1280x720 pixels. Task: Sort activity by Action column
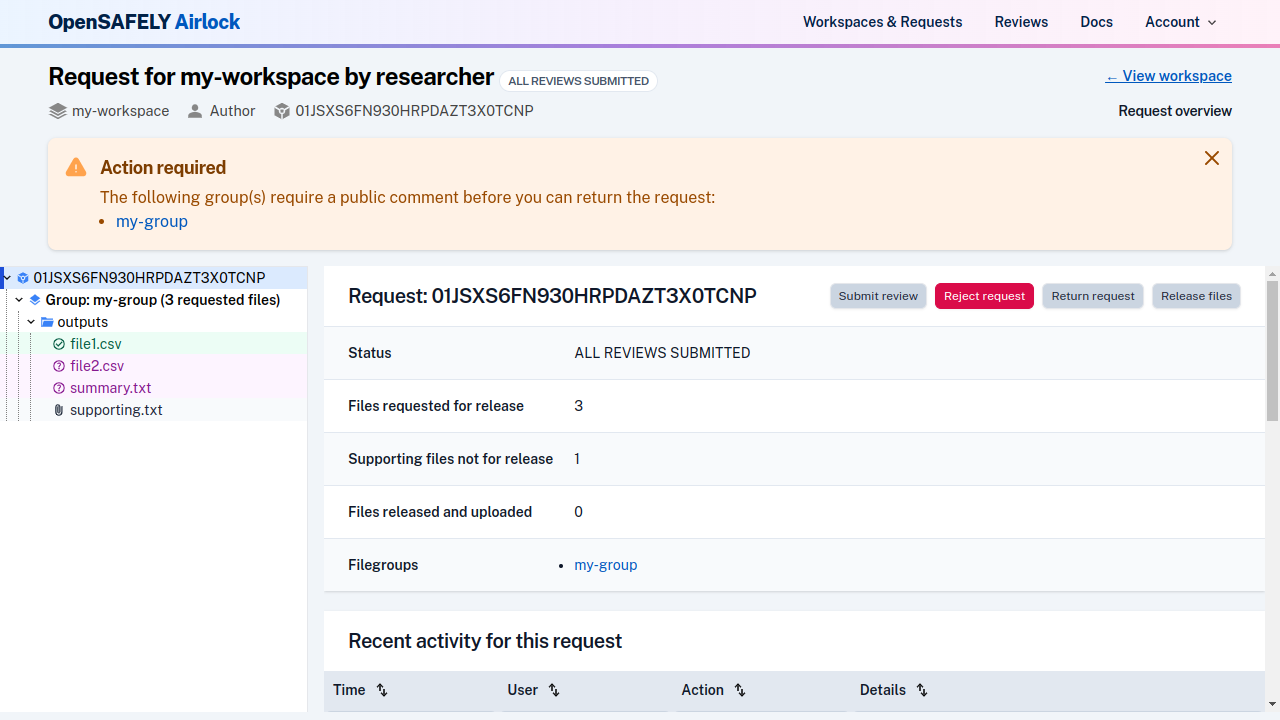click(740, 690)
